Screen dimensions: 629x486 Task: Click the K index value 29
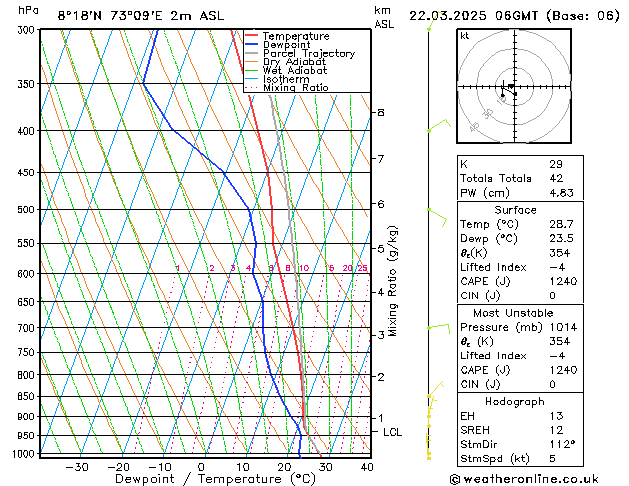(556, 164)
